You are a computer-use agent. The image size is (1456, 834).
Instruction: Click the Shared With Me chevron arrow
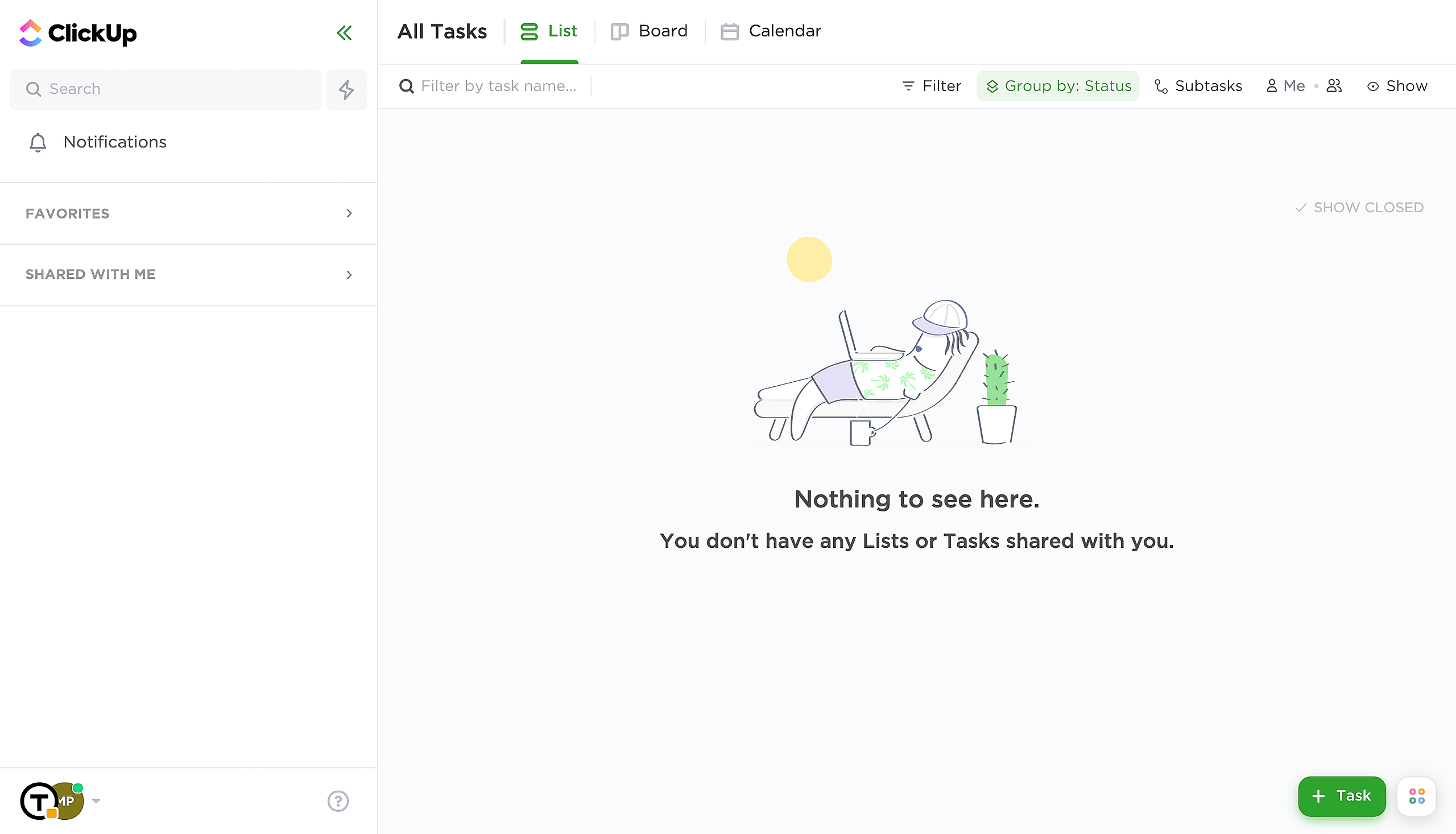click(x=349, y=275)
